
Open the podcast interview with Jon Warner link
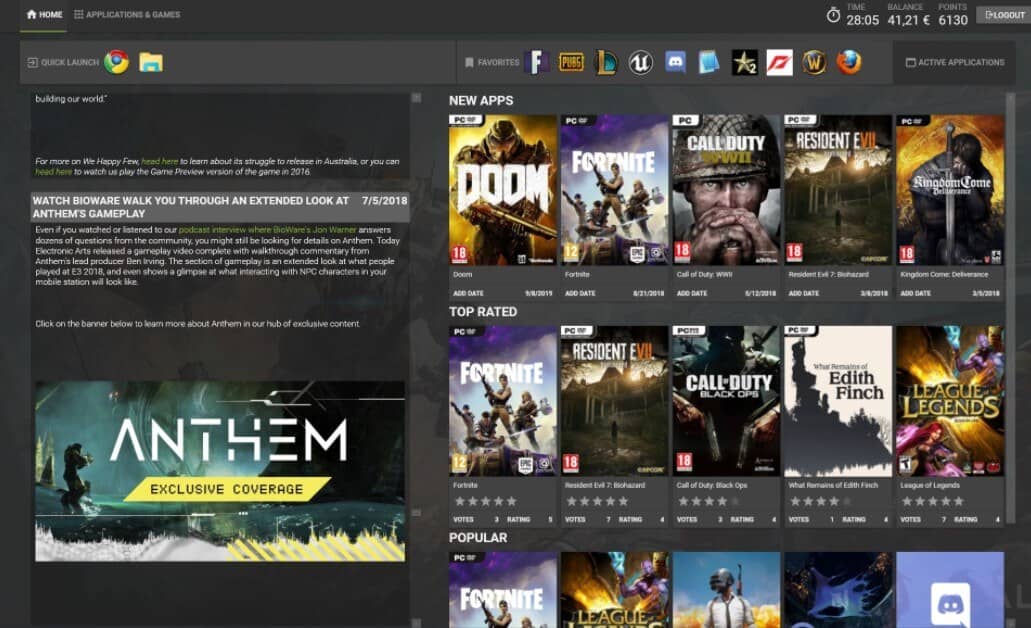pyautogui.click(x=268, y=229)
